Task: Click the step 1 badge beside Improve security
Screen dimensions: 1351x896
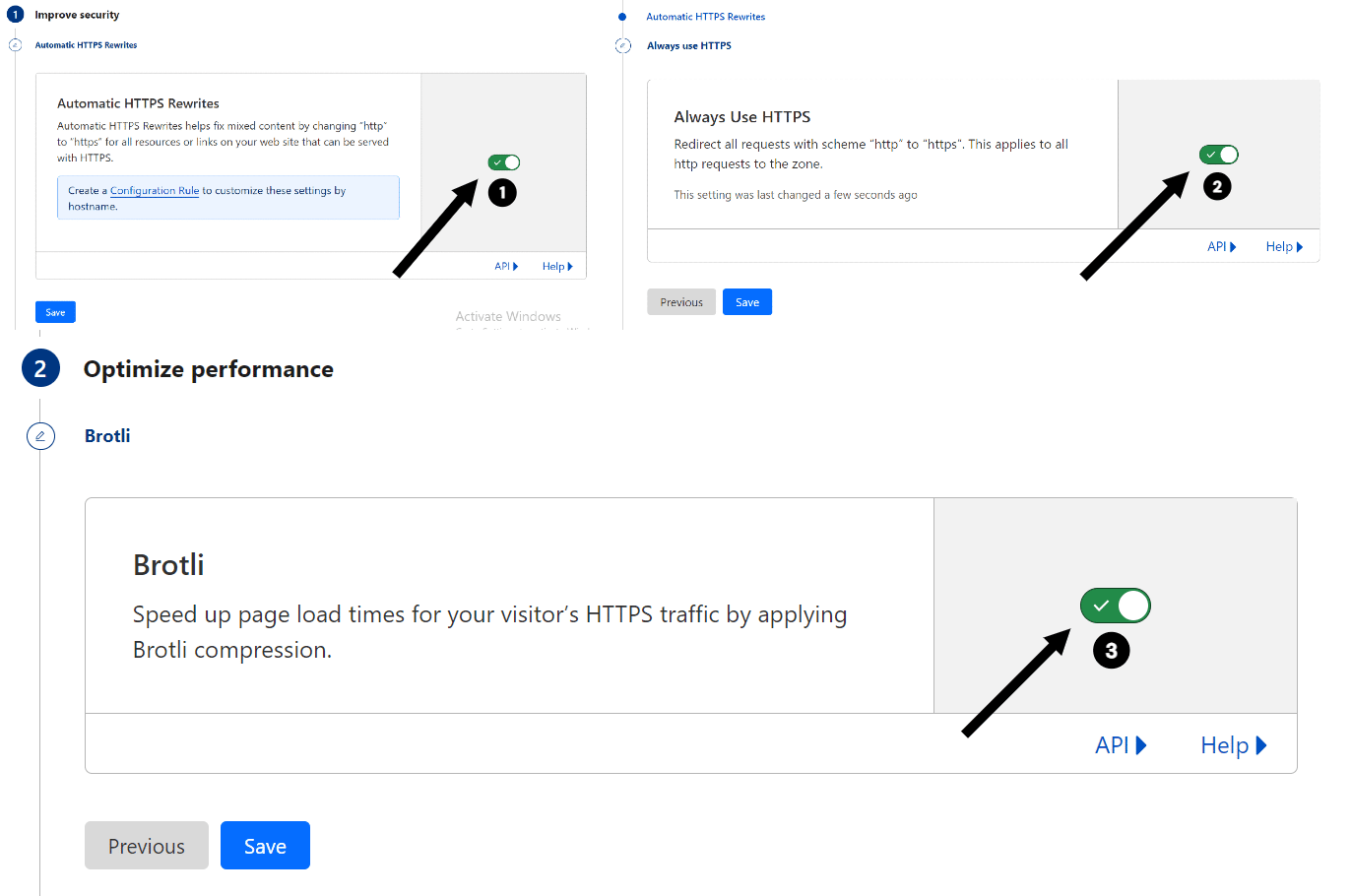Action: pyautogui.click(x=15, y=14)
